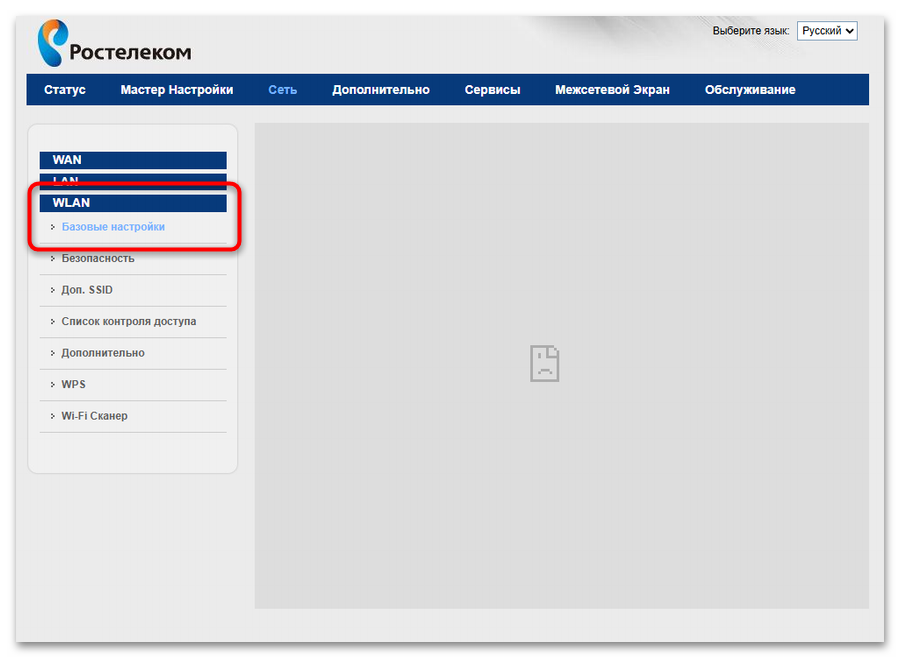Open the Сервисы menu tab
This screenshot has width=900, height=658.
click(x=492, y=90)
